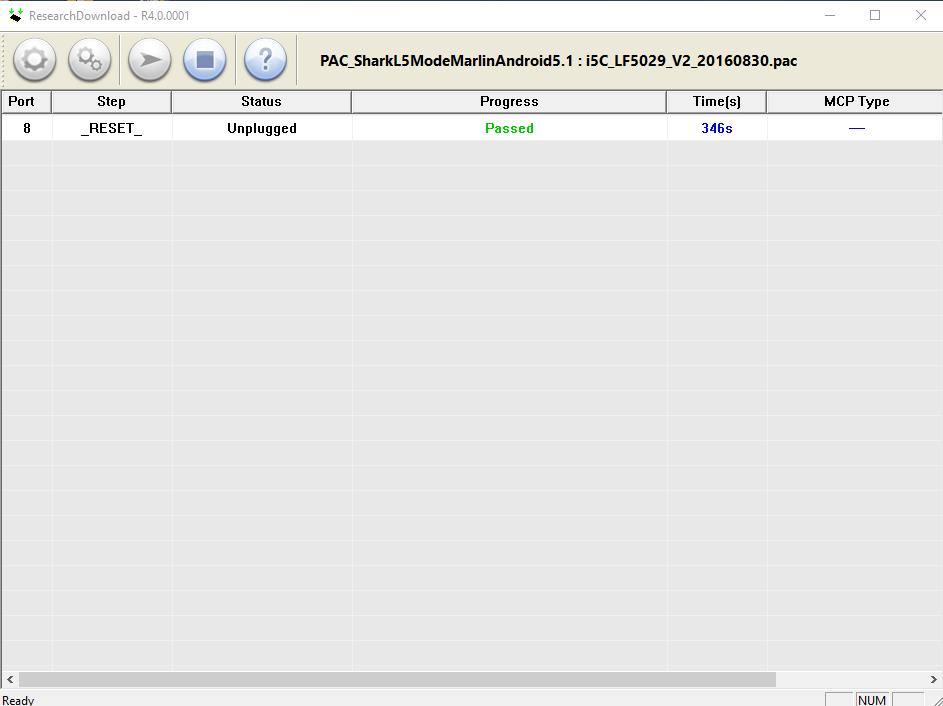Select the Passed progress cell

point(508,128)
